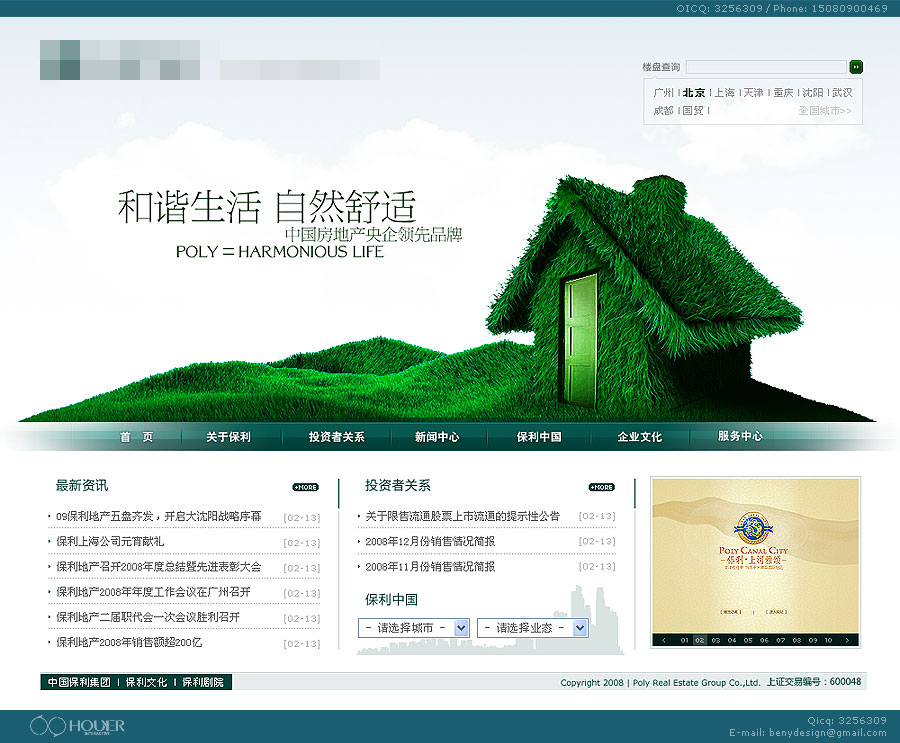Click Poly Canal City slideshow image

click(755, 555)
